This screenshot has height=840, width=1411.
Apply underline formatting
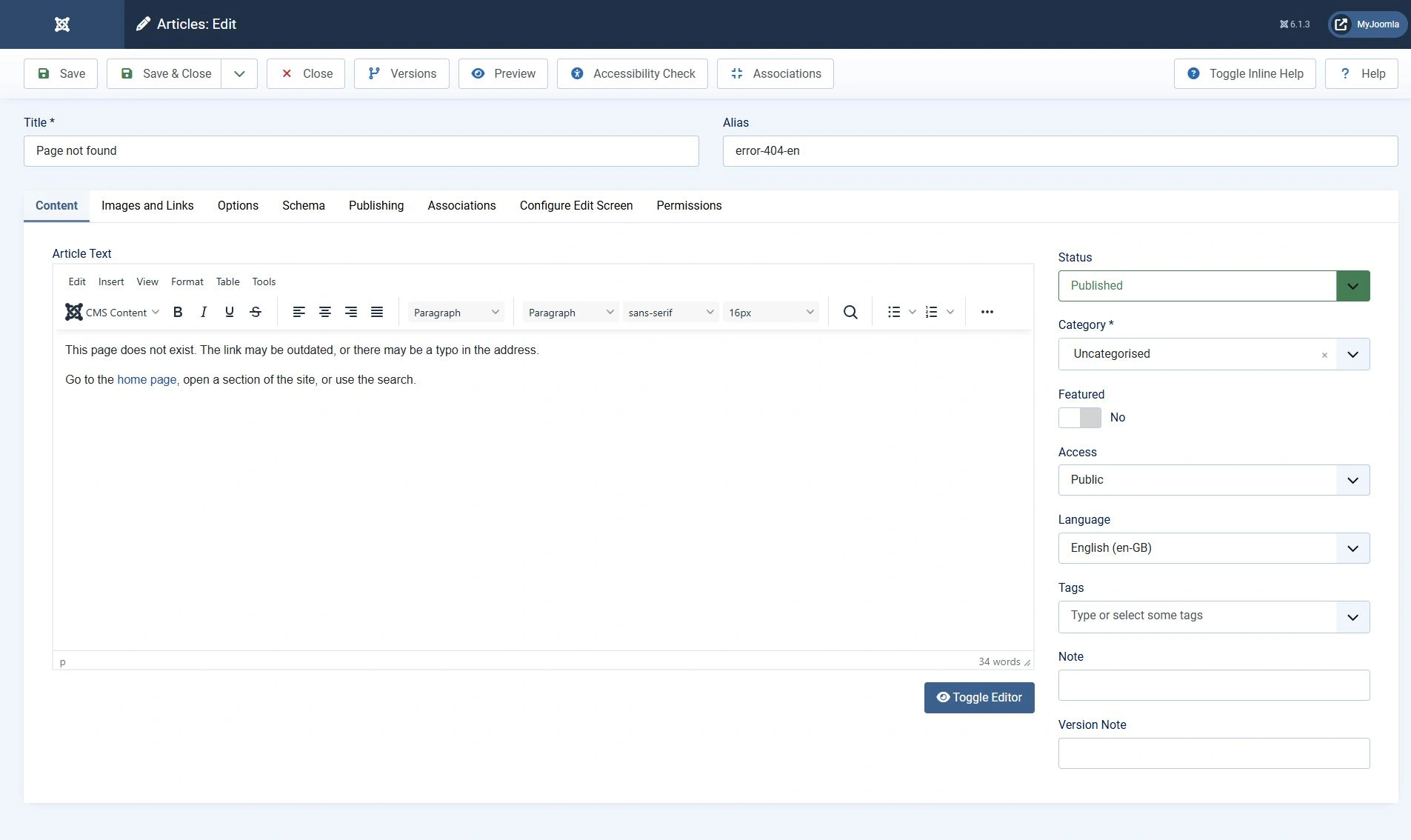[x=230, y=313]
